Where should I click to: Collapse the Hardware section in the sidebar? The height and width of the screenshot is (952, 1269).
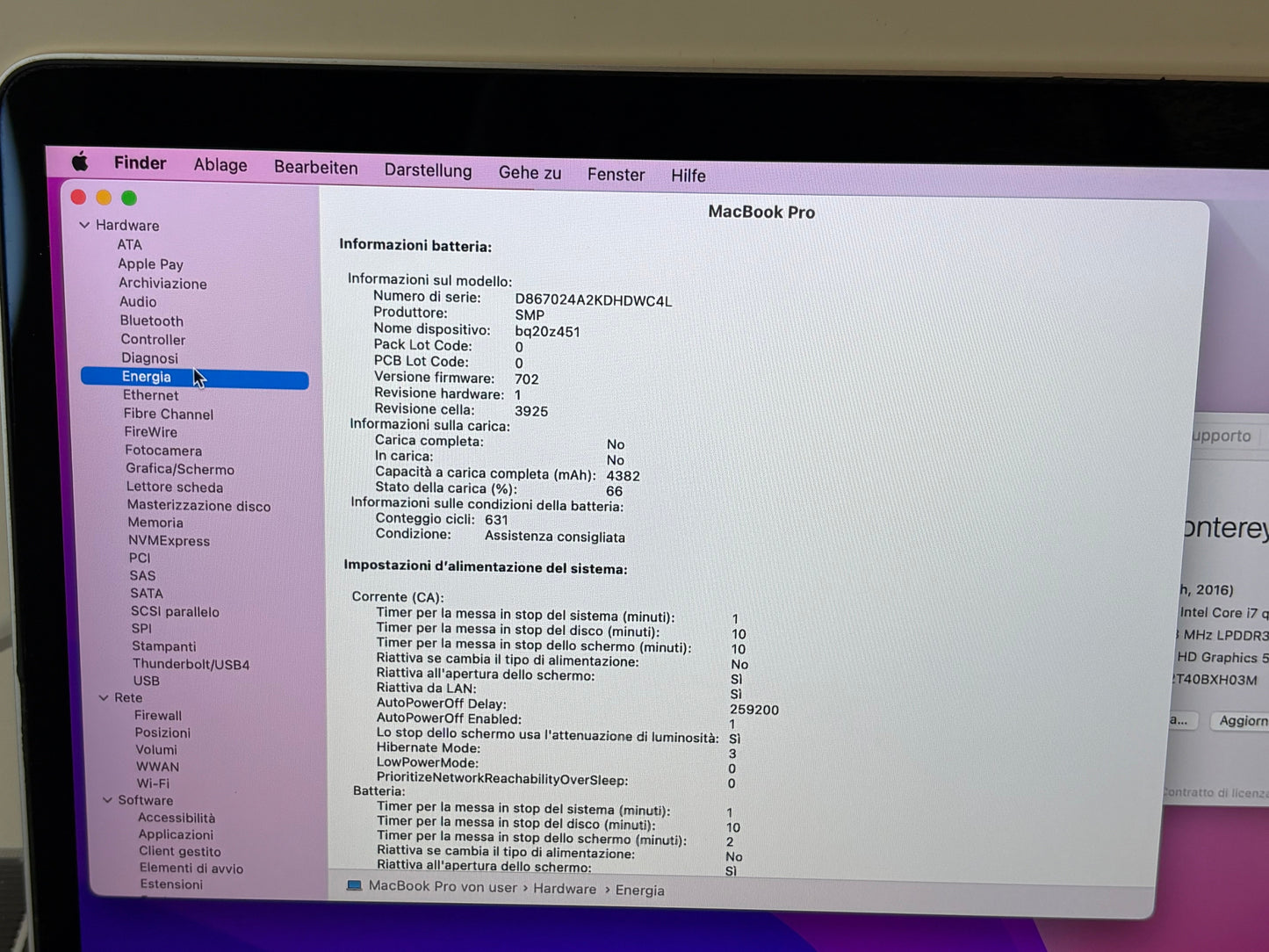point(84,225)
